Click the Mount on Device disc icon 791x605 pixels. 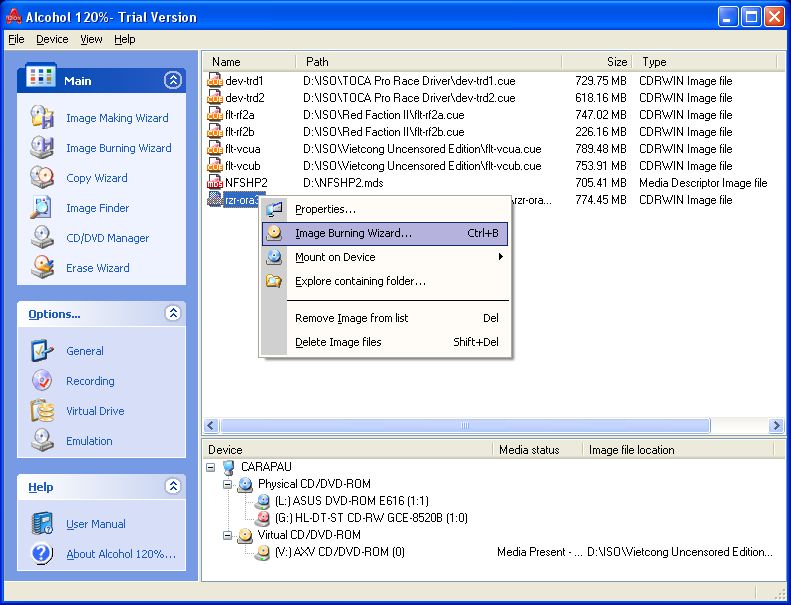tap(274, 257)
